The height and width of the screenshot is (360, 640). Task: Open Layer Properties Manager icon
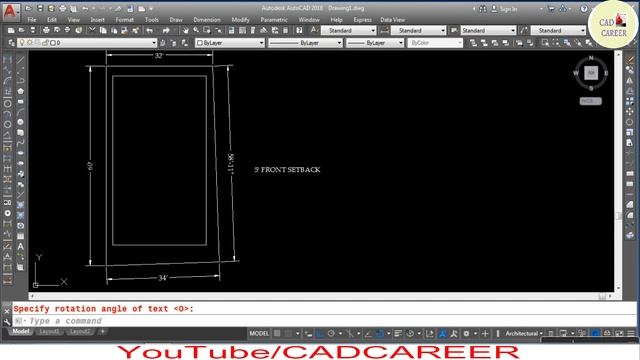coord(11,42)
